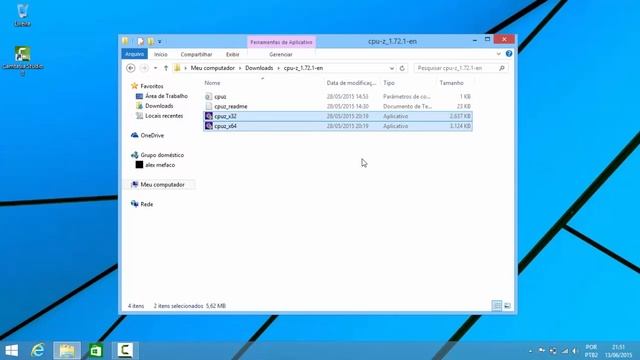Open the Store taskbar icon
Viewport: 640px width, 360px height.
coord(96,350)
